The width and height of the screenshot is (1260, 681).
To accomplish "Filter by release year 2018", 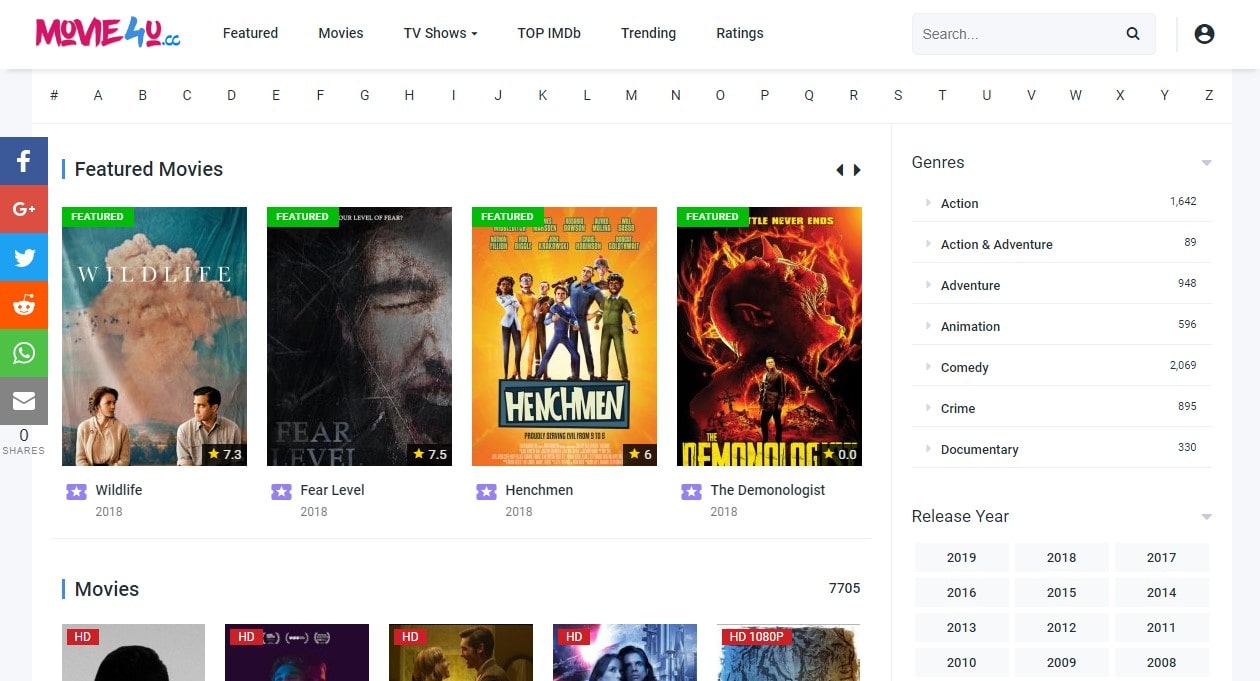I will click(1062, 557).
